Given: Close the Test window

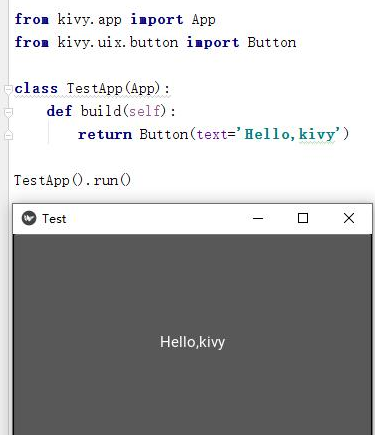Looking at the screenshot, I should [349, 218].
